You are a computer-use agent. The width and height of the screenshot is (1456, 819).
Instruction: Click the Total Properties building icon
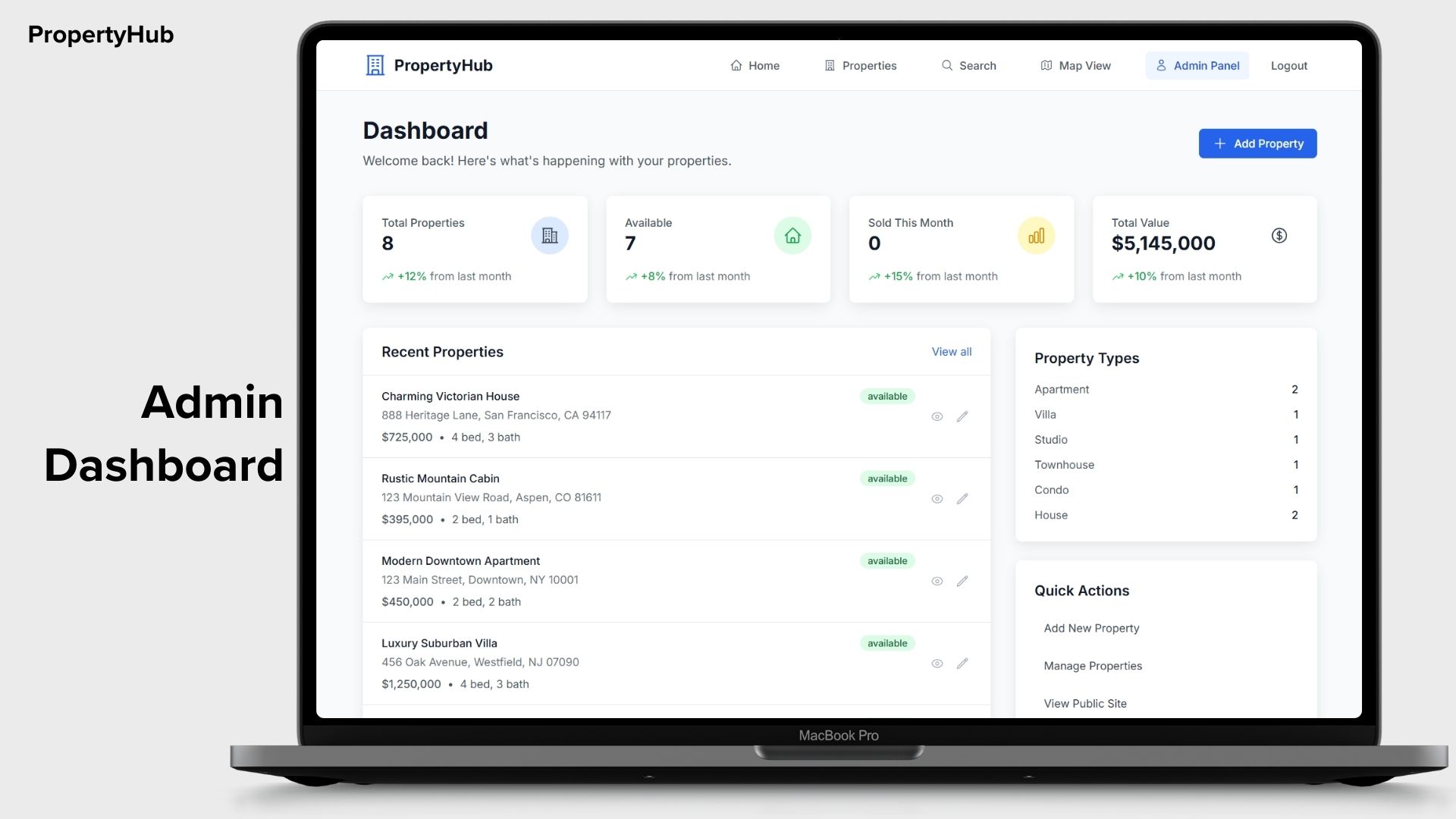coord(549,235)
